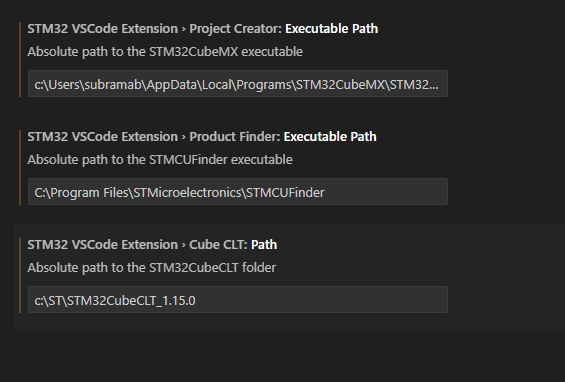The image size is (565, 382).
Task: Click the "Product Finder:" category label
Action: (x=235, y=137)
